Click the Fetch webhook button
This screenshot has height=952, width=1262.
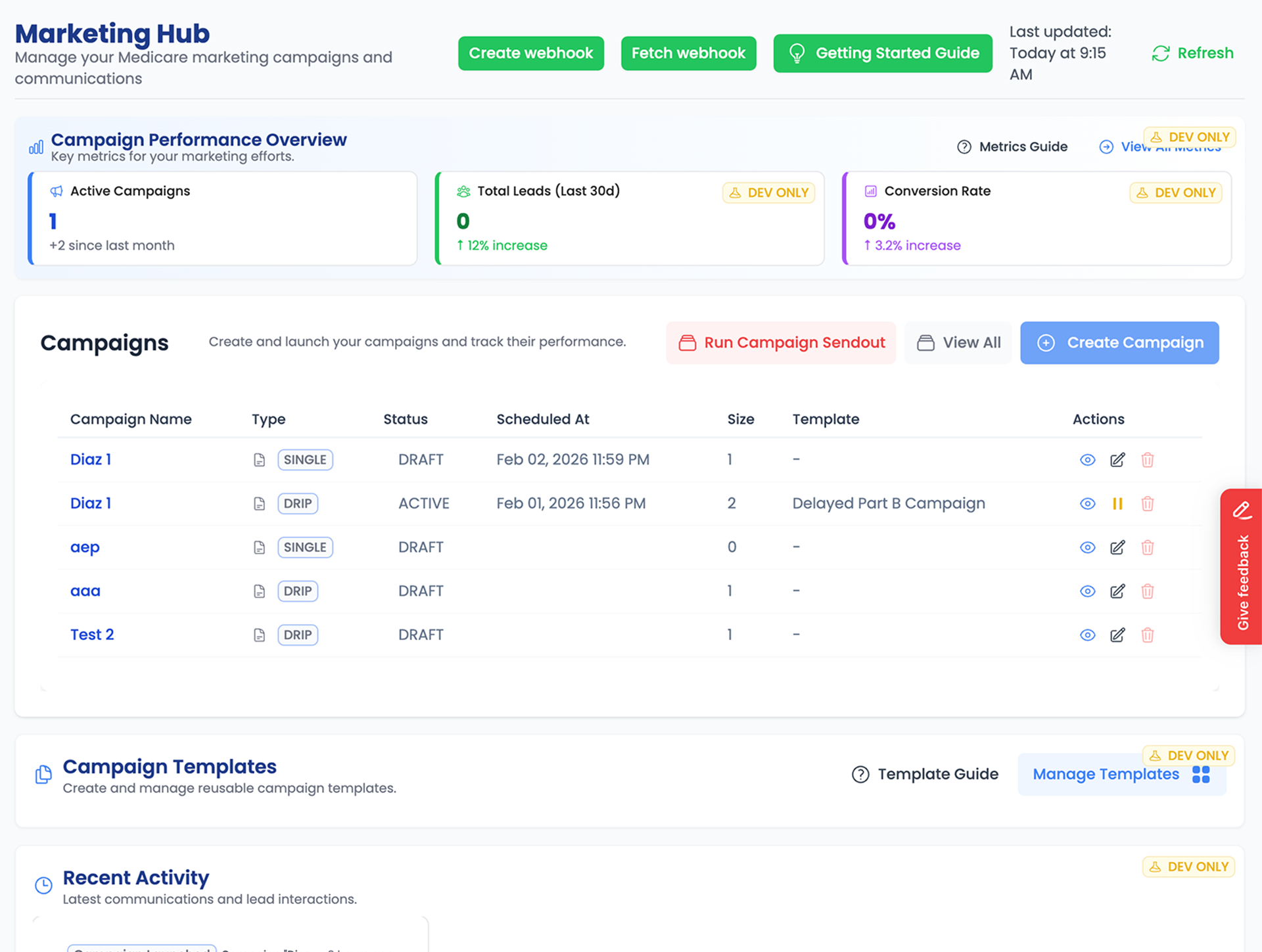(x=688, y=53)
